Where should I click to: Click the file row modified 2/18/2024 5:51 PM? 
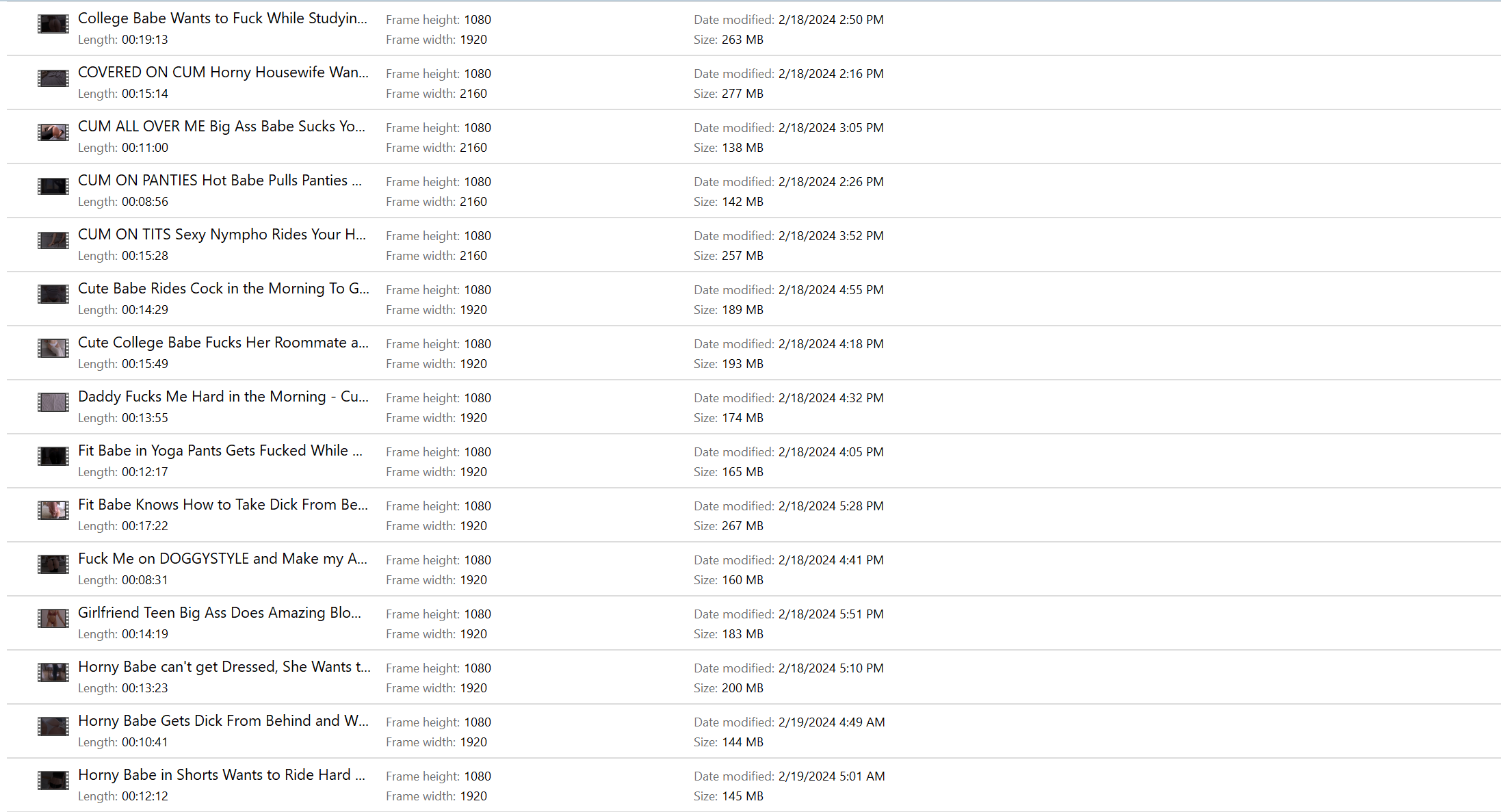coord(753,623)
